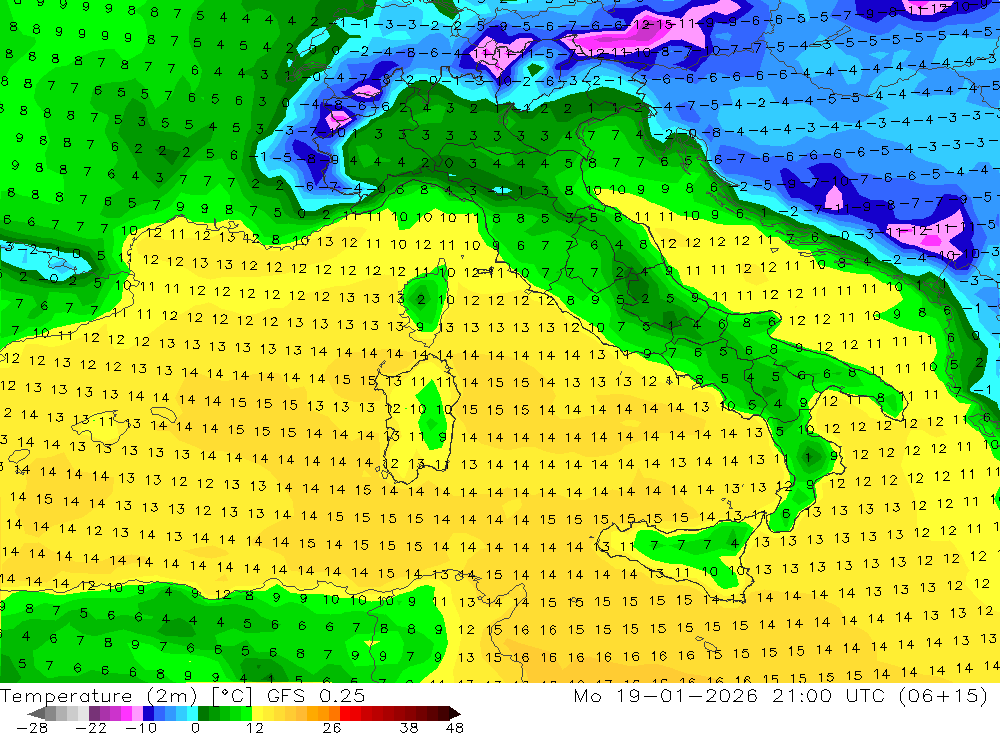
Task: Click the '-22' legend value
Action: click(91, 728)
